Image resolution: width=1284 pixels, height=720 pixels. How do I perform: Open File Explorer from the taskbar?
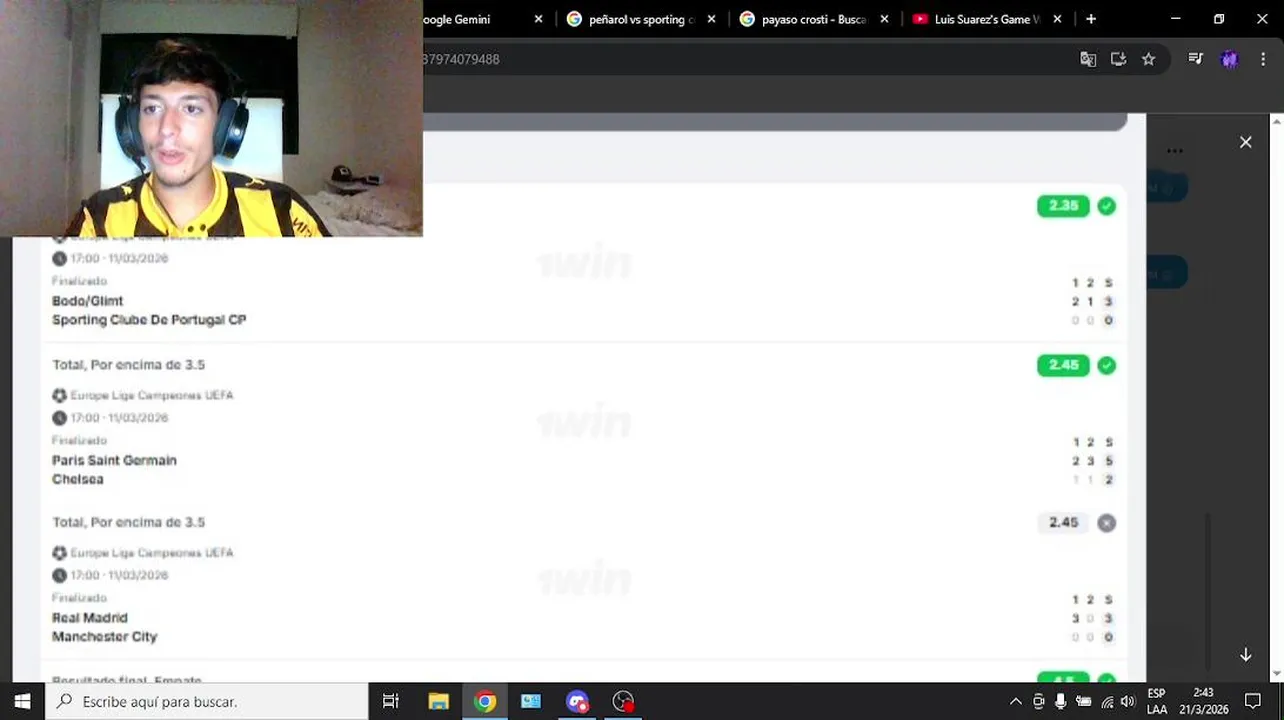pyautogui.click(x=438, y=701)
